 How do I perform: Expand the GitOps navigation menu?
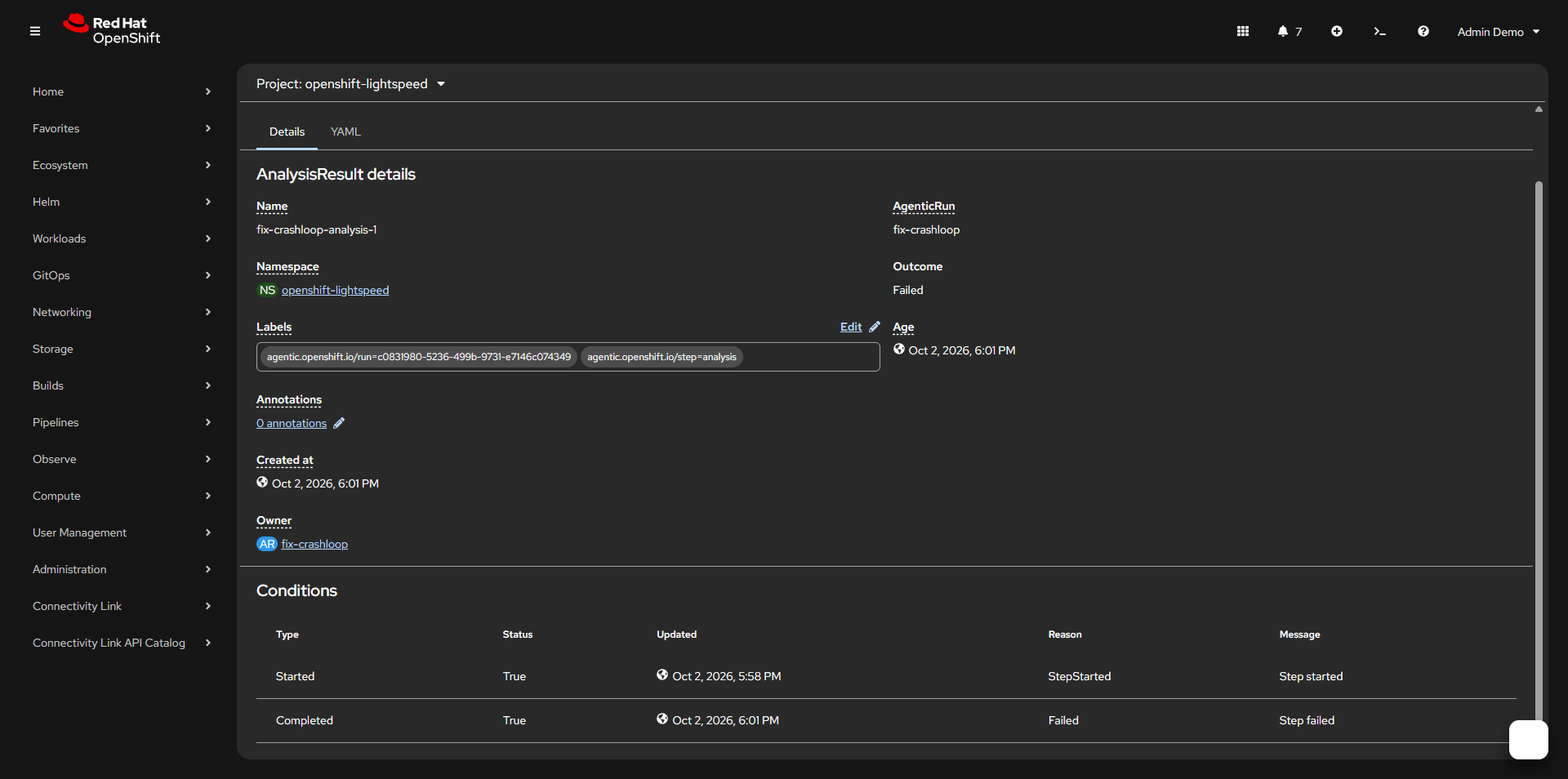click(x=122, y=275)
